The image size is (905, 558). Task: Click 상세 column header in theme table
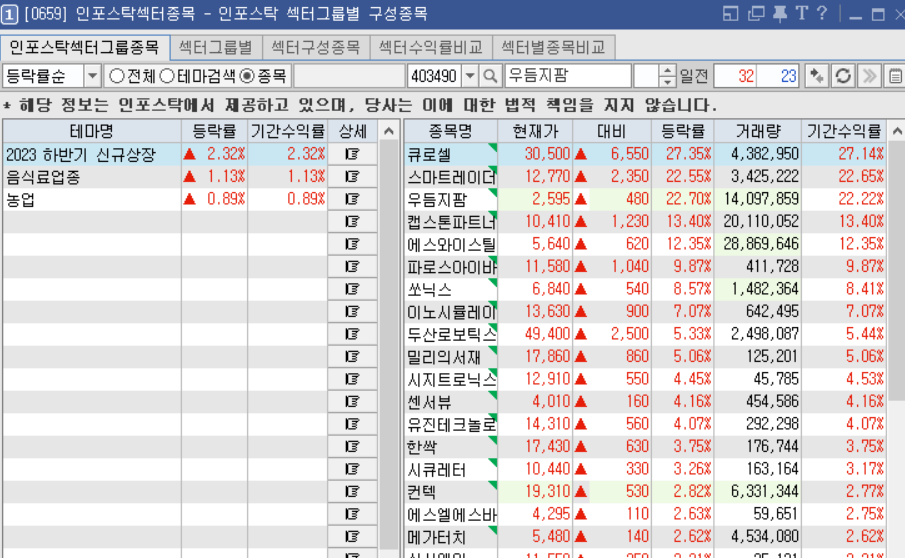click(353, 132)
